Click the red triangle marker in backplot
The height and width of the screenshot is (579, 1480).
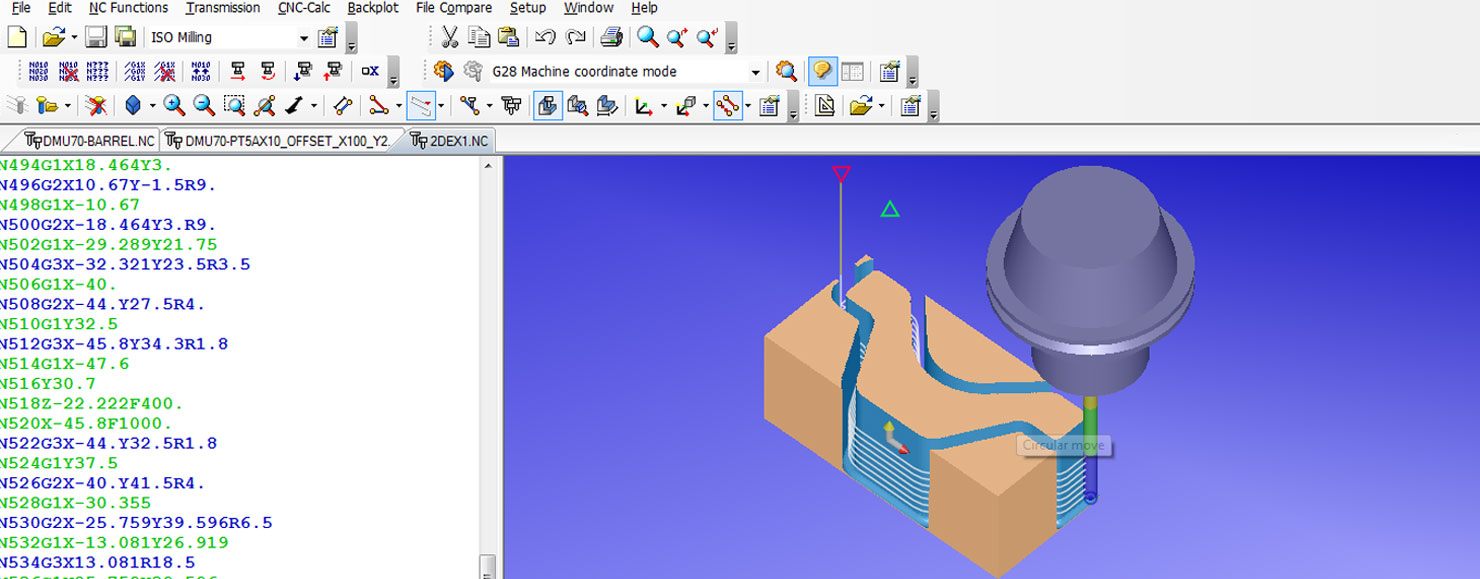click(x=841, y=174)
